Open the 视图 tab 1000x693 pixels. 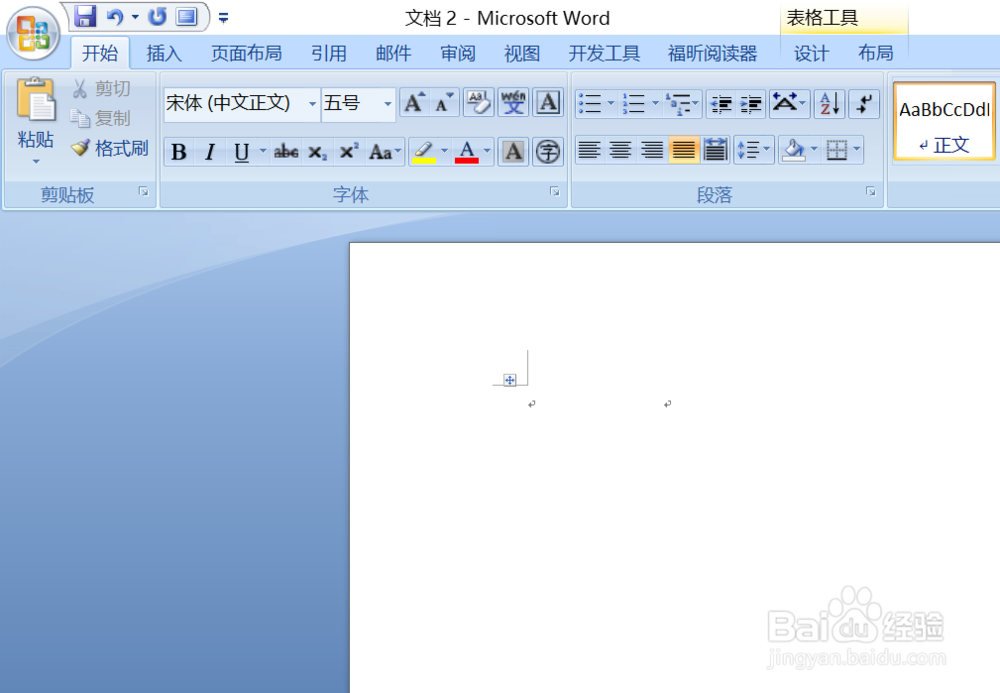tap(522, 53)
